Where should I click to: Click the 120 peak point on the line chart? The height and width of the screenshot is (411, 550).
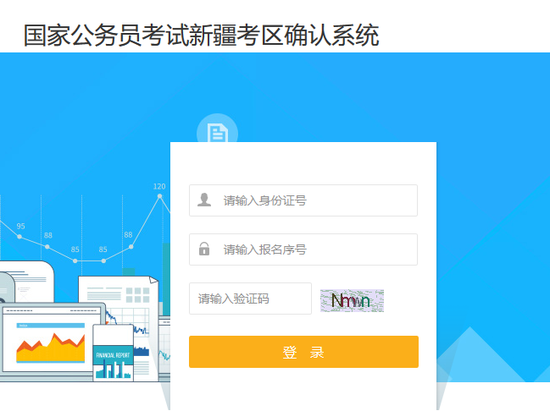pos(160,196)
